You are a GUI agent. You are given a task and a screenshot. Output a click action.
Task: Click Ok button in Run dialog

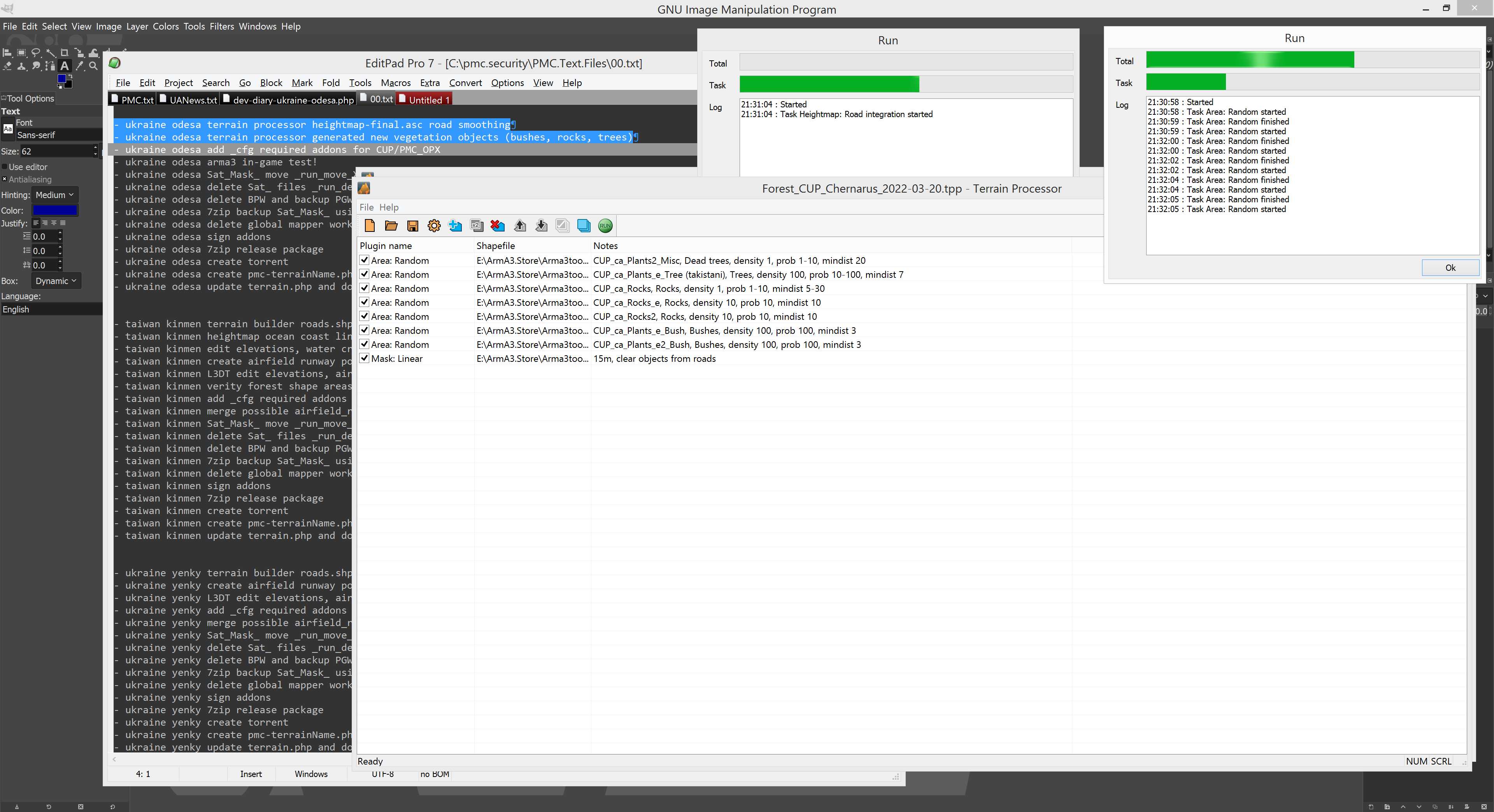tap(1450, 267)
